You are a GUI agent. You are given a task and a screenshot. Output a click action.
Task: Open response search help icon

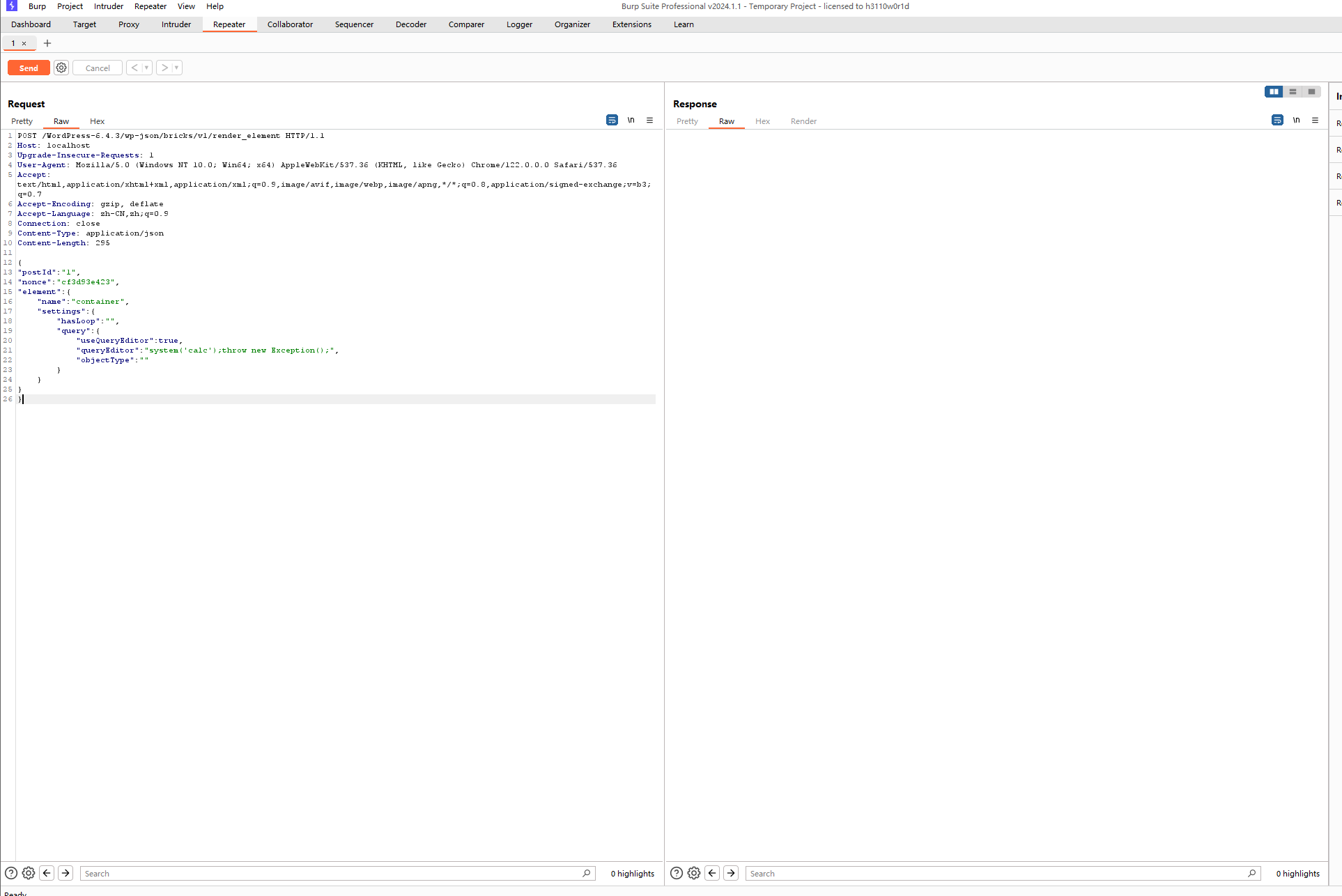click(x=676, y=873)
